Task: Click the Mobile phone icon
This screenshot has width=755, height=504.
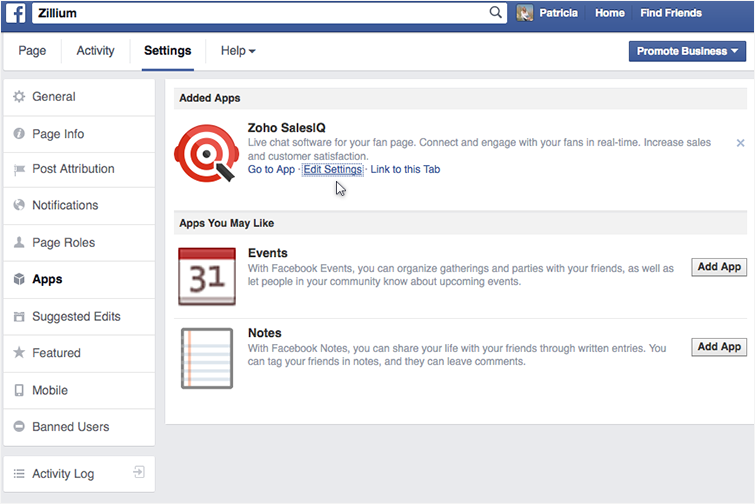Action: point(19,390)
